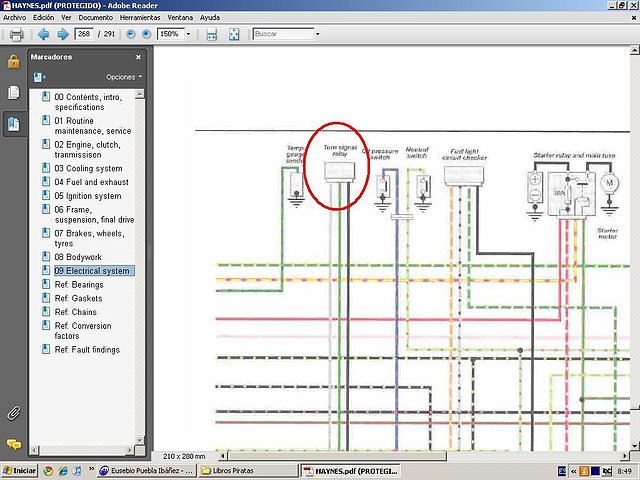Click bookmarks panel scroll down arrow
This screenshot has height=480, width=640.
pyautogui.click(x=140, y=440)
